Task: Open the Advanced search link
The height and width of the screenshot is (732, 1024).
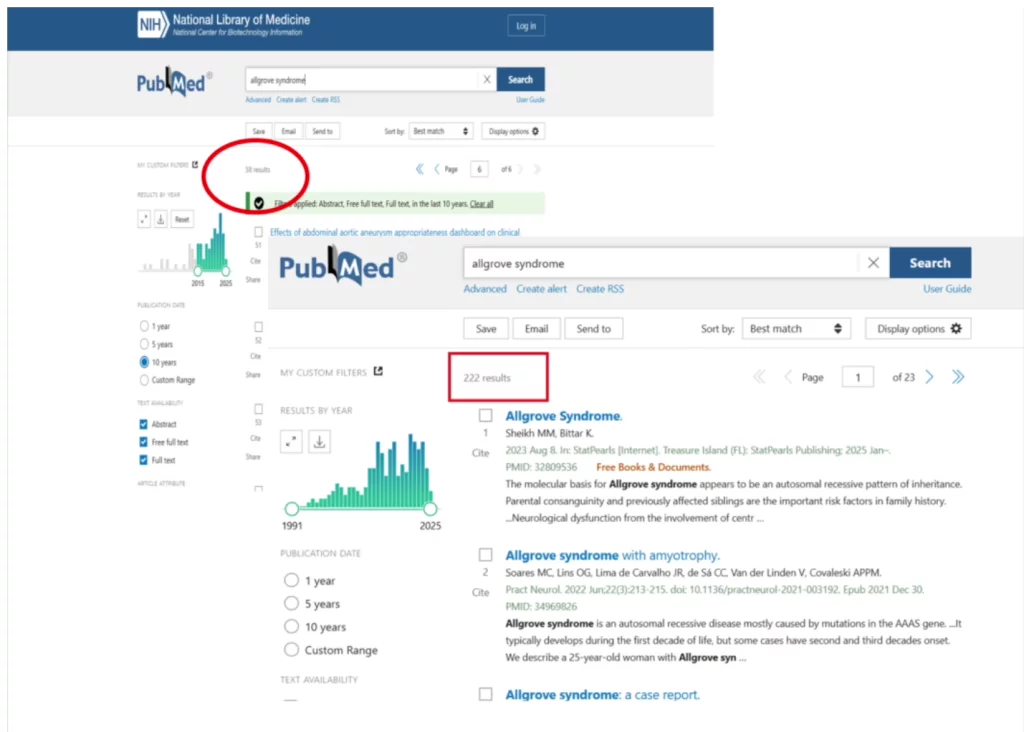Action: (485, 289)
